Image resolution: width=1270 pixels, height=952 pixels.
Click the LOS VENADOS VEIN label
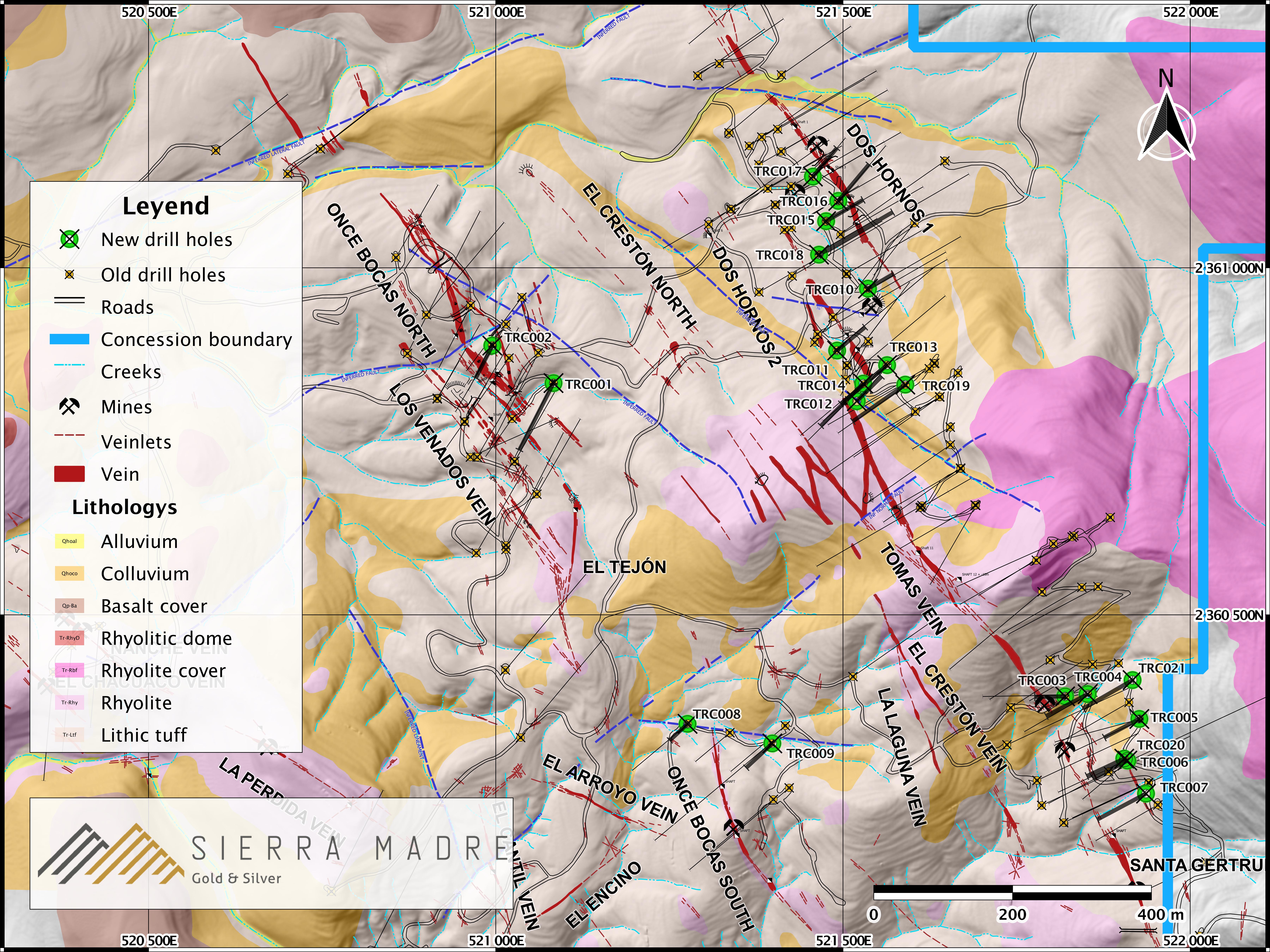tap(442, 454)
